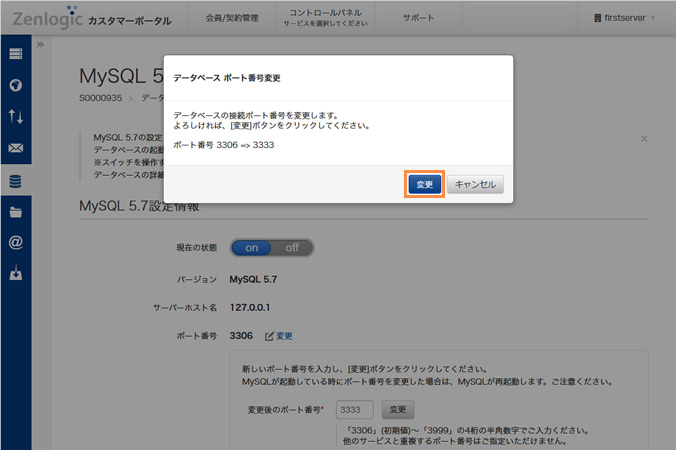Open the @ symbol sidebar icon
The width and height of the screenshot is (676, 450).
pos(16,242)
